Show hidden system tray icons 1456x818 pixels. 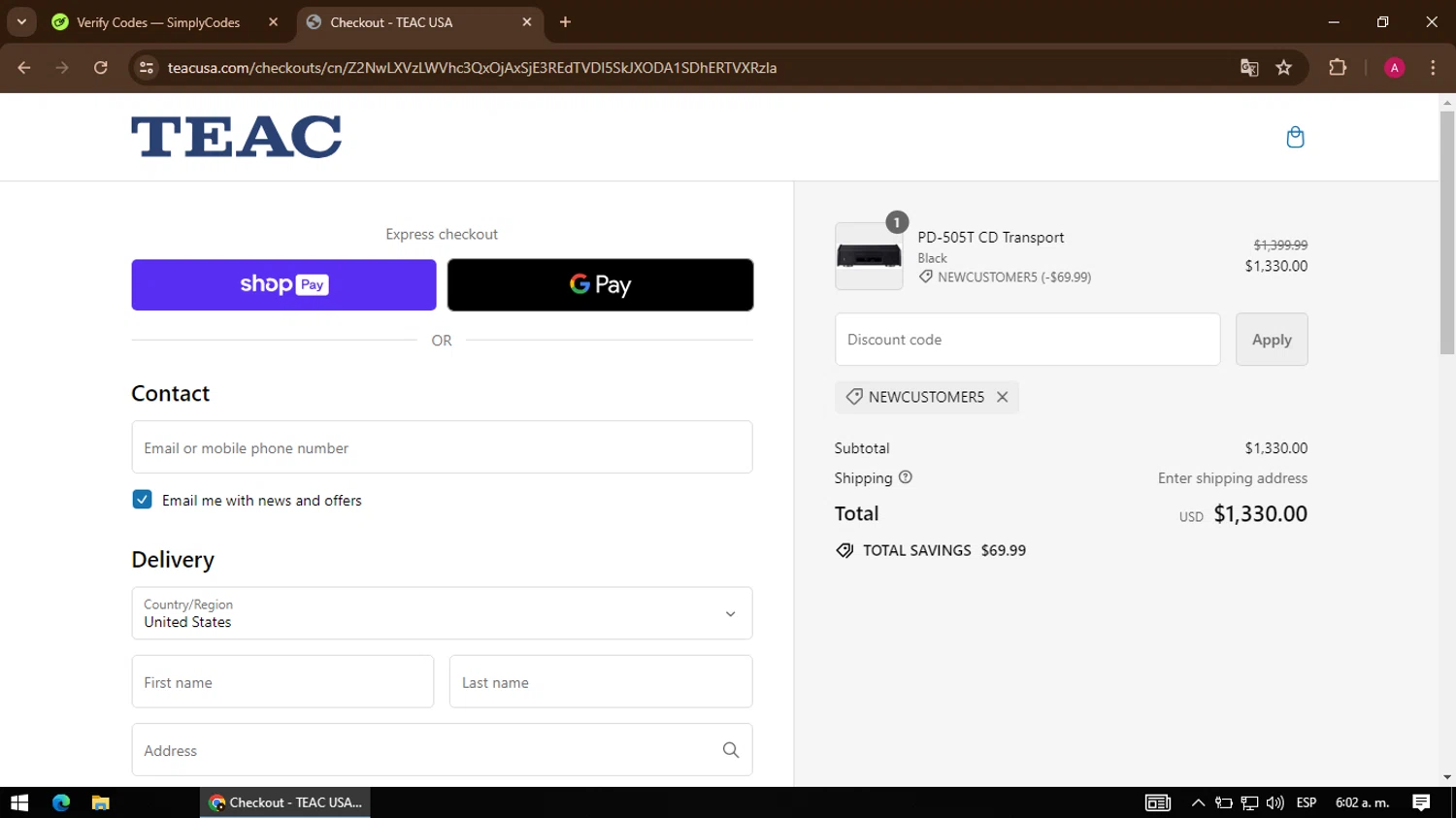point(1198,802)
